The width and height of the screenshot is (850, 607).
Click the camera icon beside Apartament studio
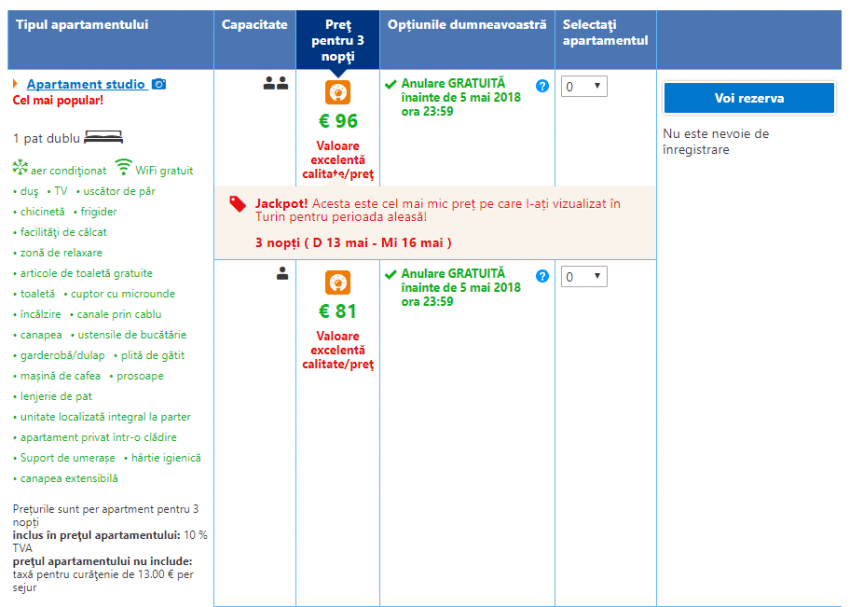tap(158, 85)
